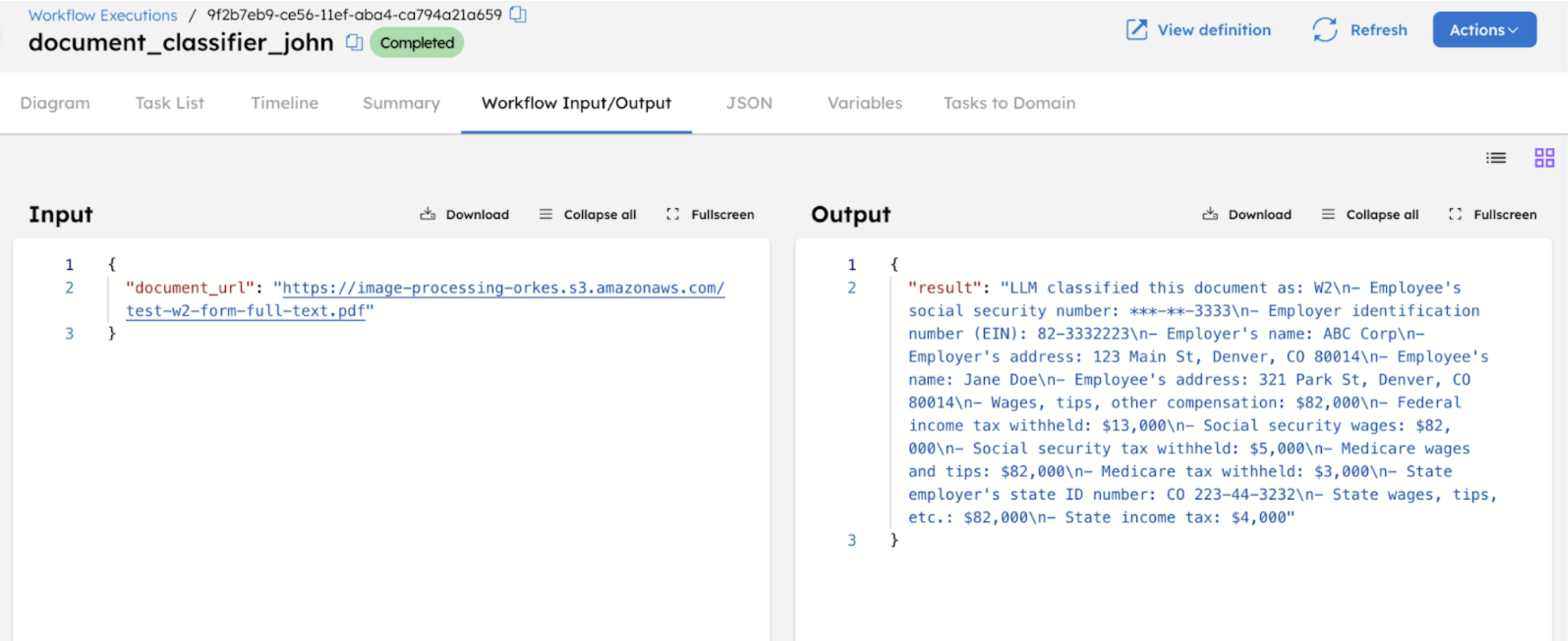Open the Tasks to Domain tab

[1009, 103]
